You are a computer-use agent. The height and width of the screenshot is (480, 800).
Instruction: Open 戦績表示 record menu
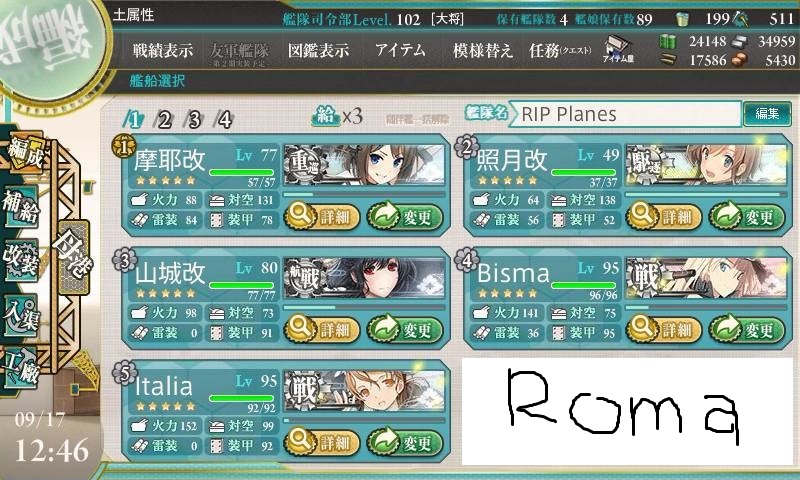pyautogui.click(x=163, y=50)
